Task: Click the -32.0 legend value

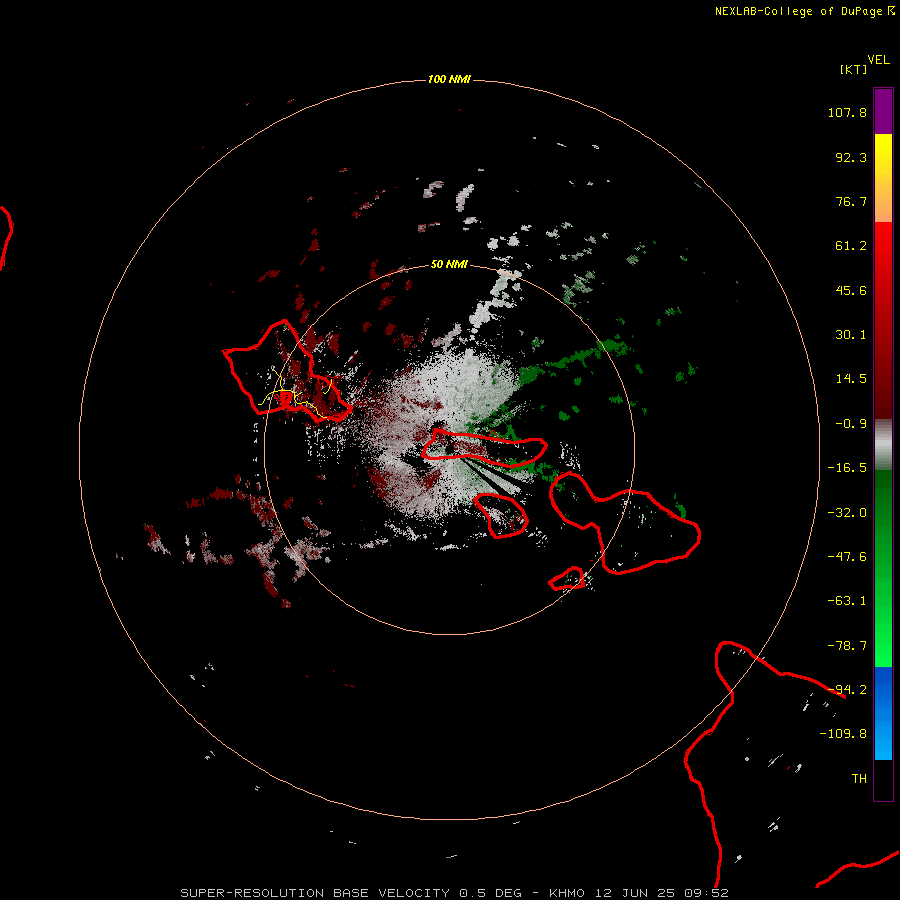Action: [x=847, y=513]
